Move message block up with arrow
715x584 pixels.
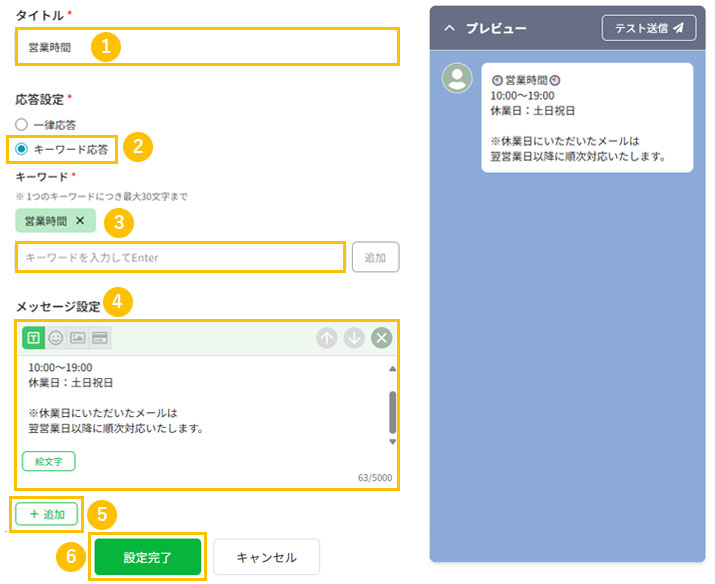pyautogui.click(x=327, y=338)
